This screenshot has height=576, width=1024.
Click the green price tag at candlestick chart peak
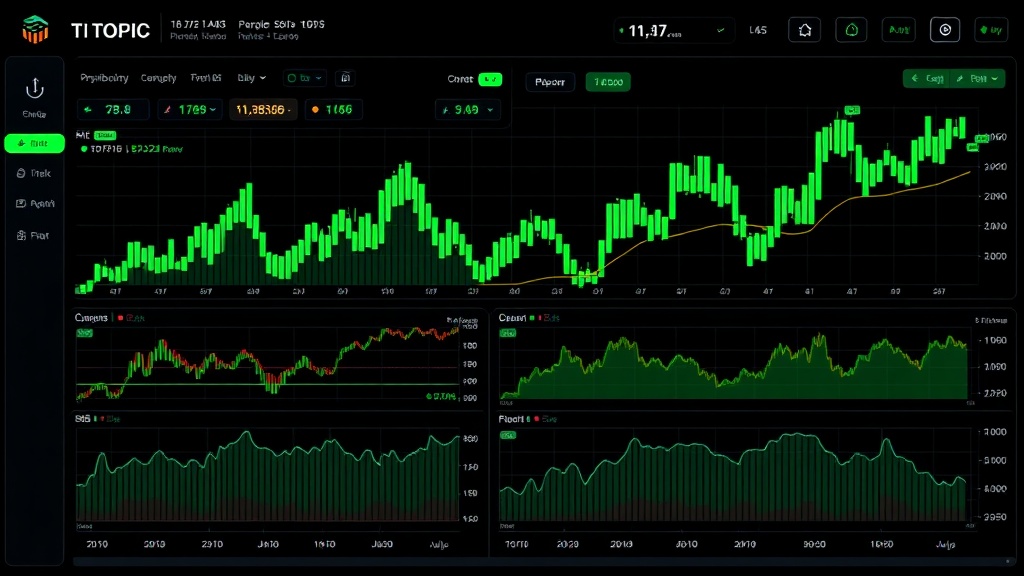[852, 110]
